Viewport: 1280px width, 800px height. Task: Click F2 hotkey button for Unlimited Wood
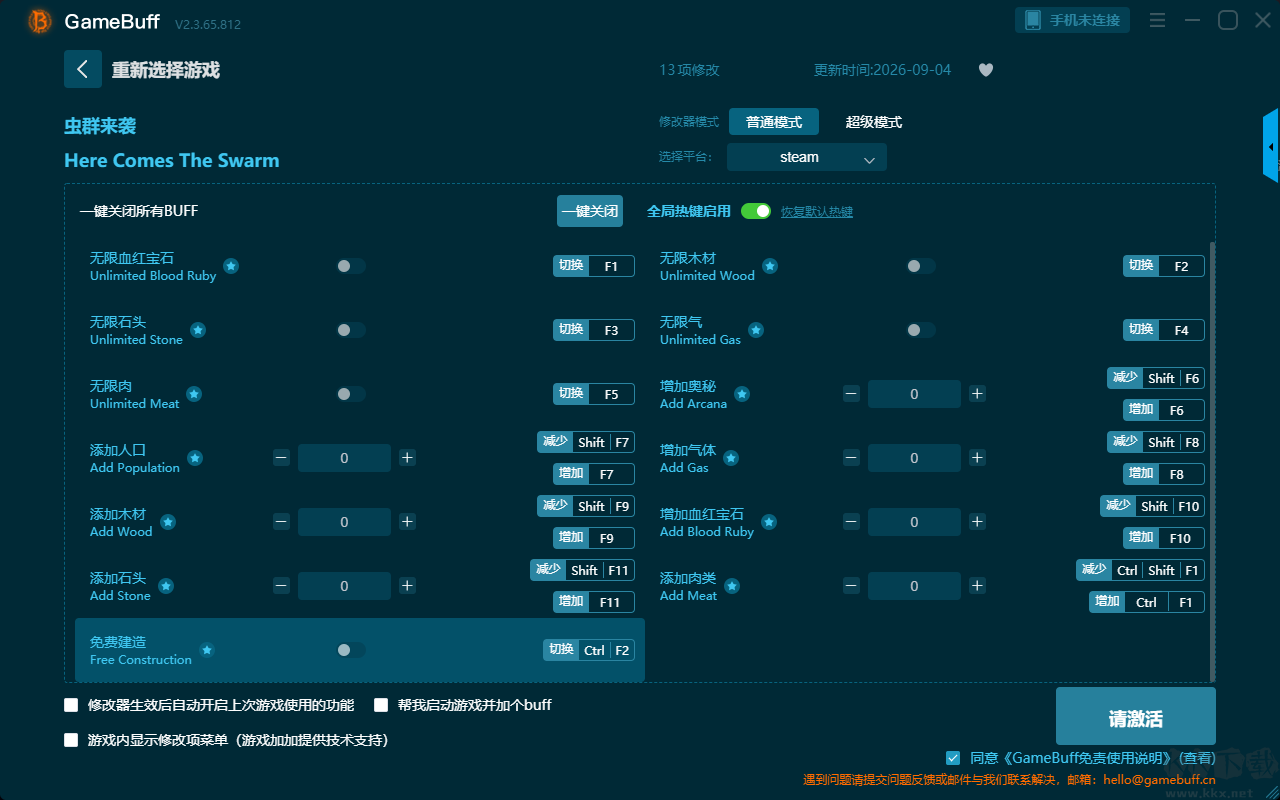[x=1164, y=266]
